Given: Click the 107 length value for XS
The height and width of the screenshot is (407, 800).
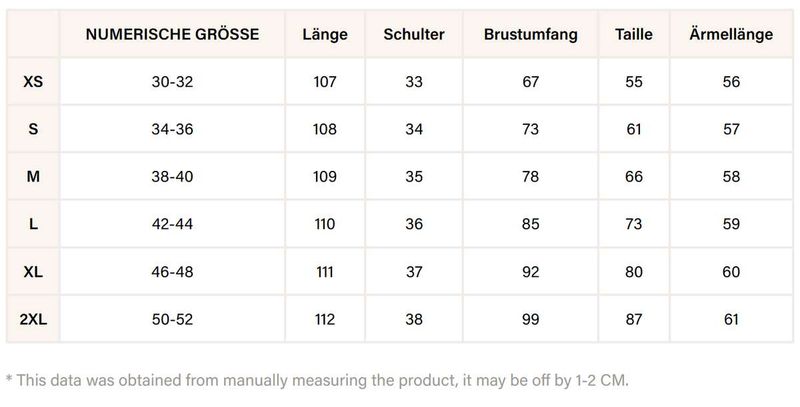Looking at the screenshot, I should coord(324,82).
